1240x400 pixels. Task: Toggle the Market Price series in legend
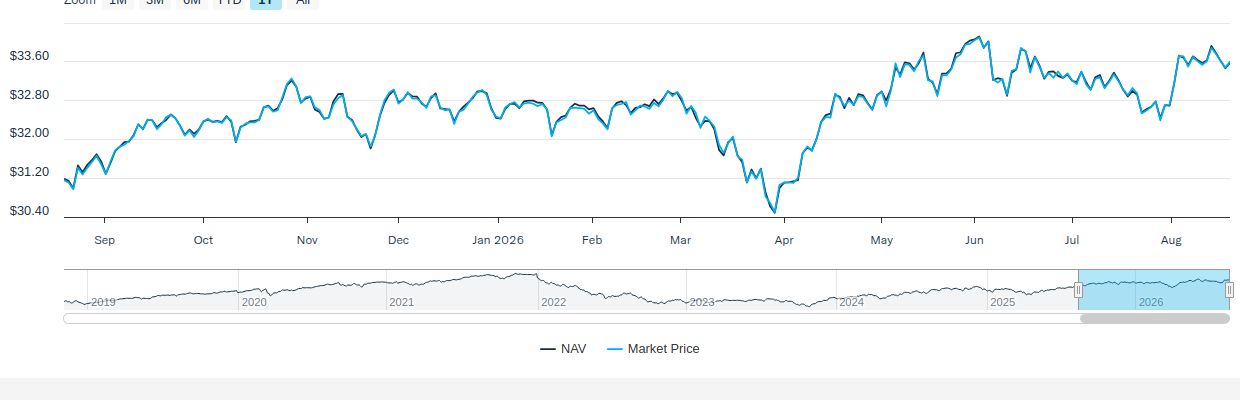pos(653,349)
